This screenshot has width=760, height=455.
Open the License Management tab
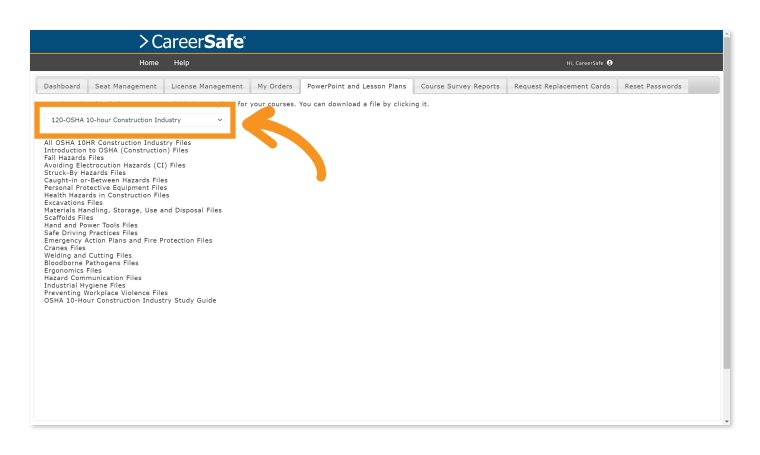pos(207,86)
